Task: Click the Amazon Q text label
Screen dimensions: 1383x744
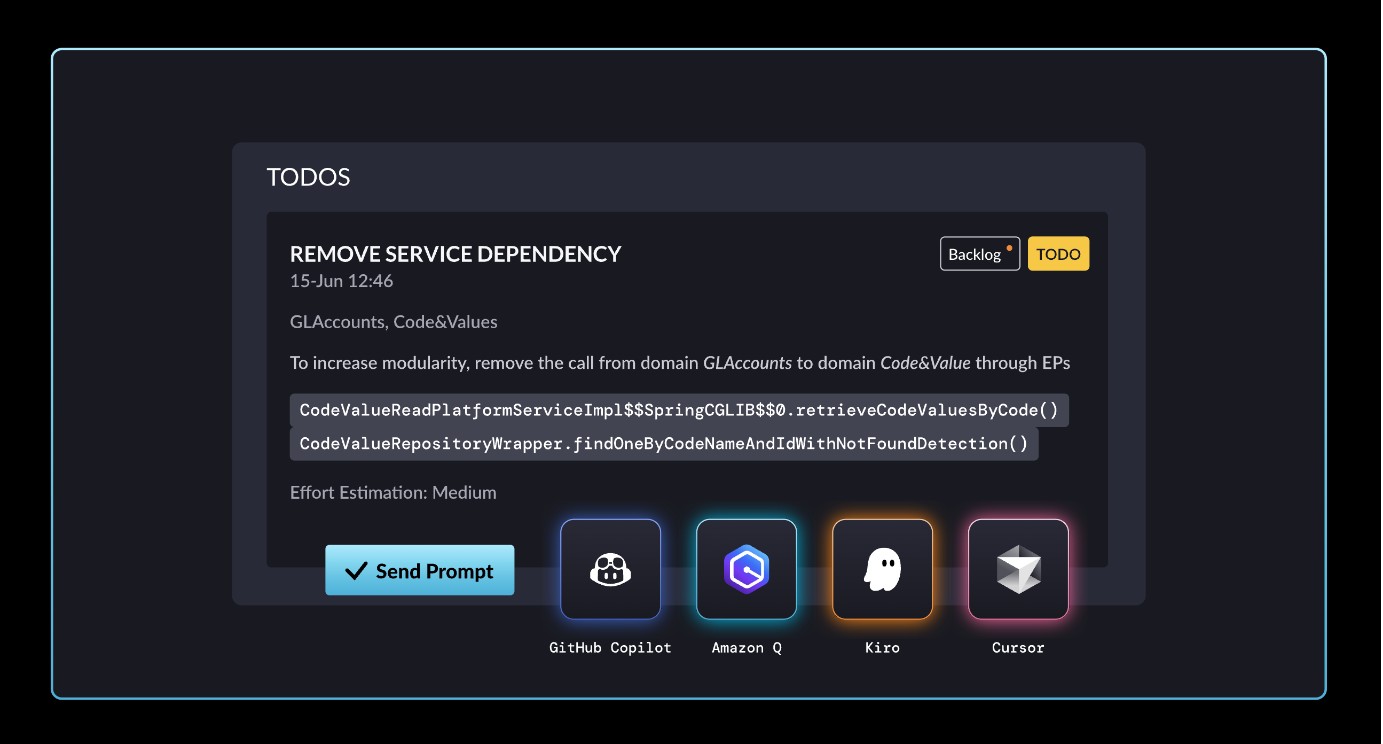Action: click(746, 648)
